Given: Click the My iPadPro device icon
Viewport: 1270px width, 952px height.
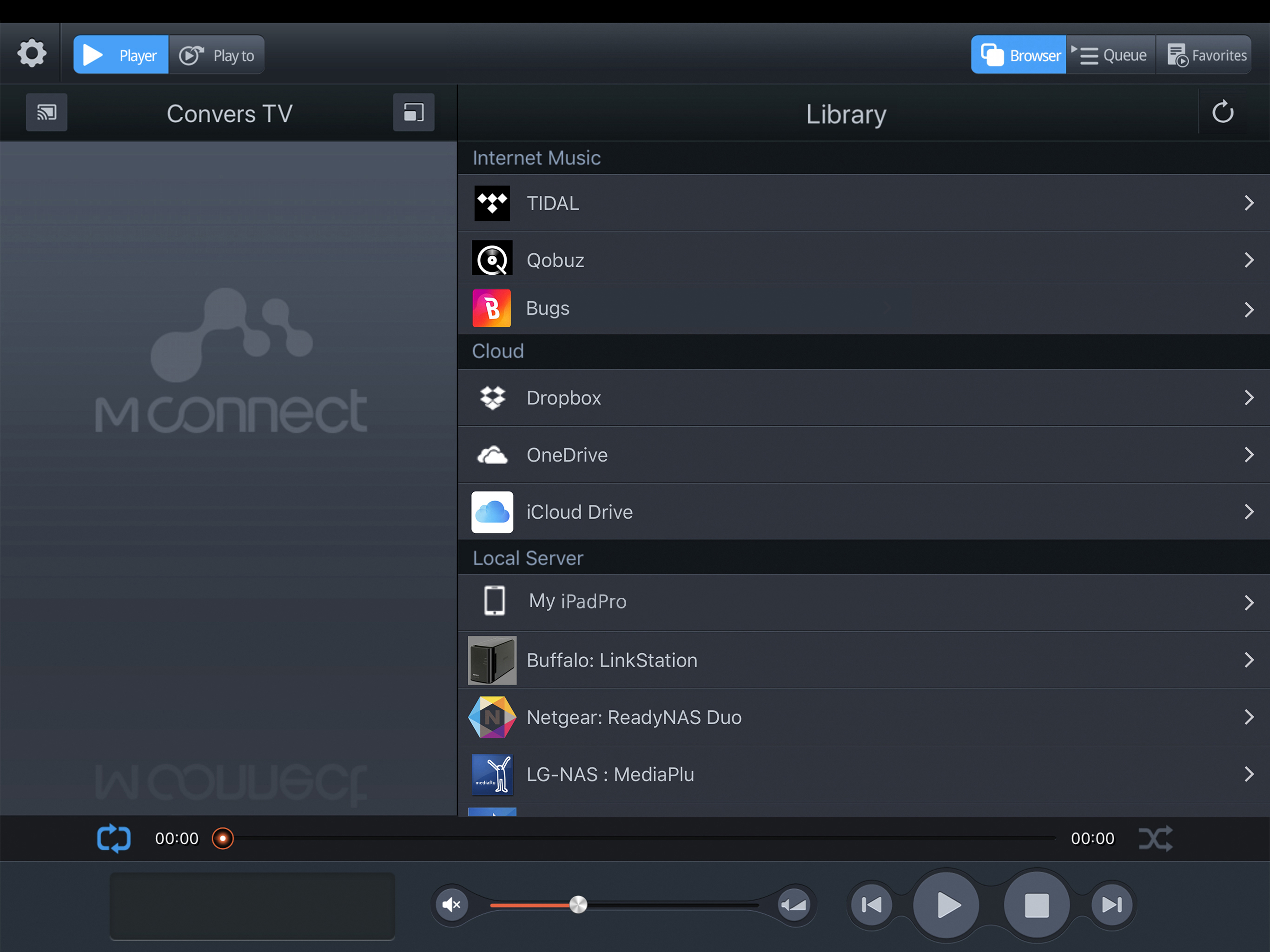Looking at the screenshot, I should (x=494, y=601).
